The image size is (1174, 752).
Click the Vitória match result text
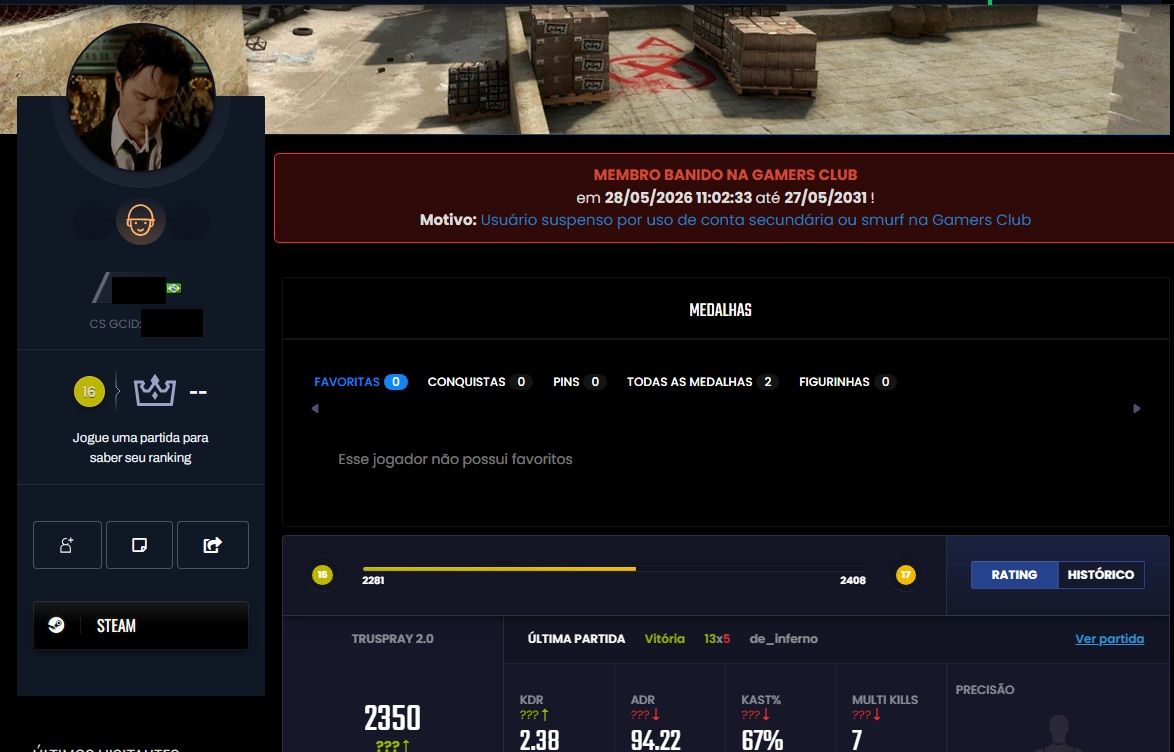tap(665, 639)
